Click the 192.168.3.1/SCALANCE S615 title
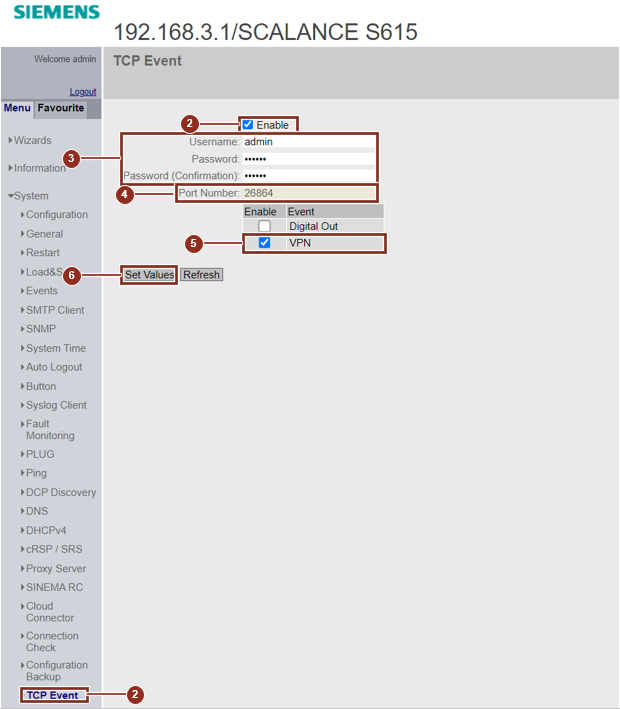Image resolution: width=620 pixels, height=709 pixels. coord(265,32)
